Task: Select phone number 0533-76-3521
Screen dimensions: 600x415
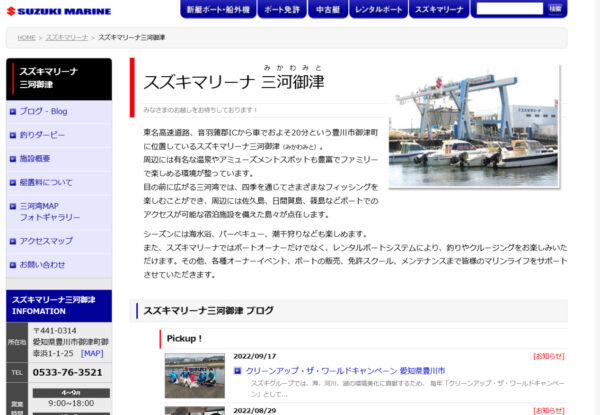Action: (x=67, y=373)
